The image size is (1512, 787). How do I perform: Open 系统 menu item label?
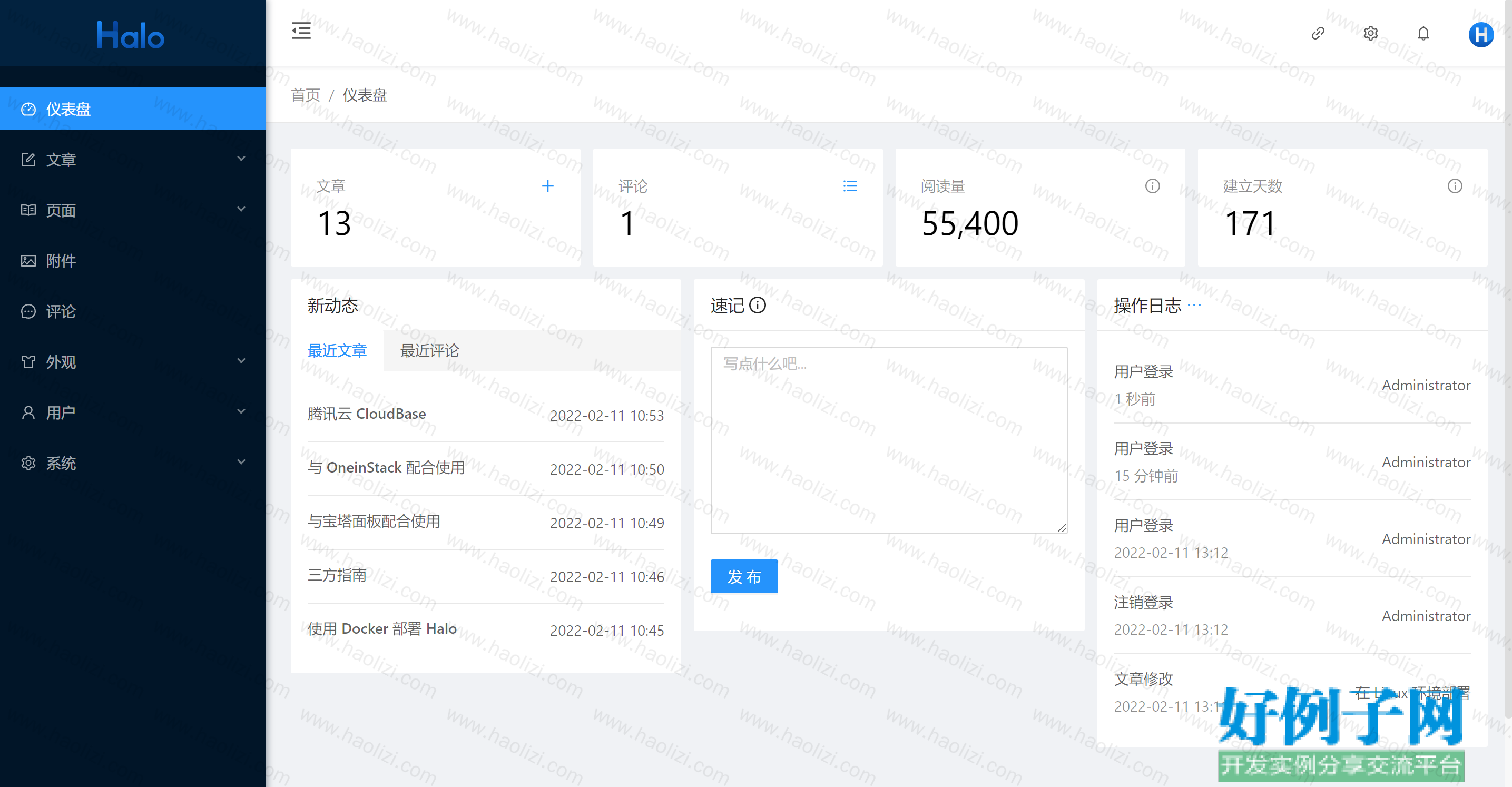pyautogui.click(x=61, y=463)
